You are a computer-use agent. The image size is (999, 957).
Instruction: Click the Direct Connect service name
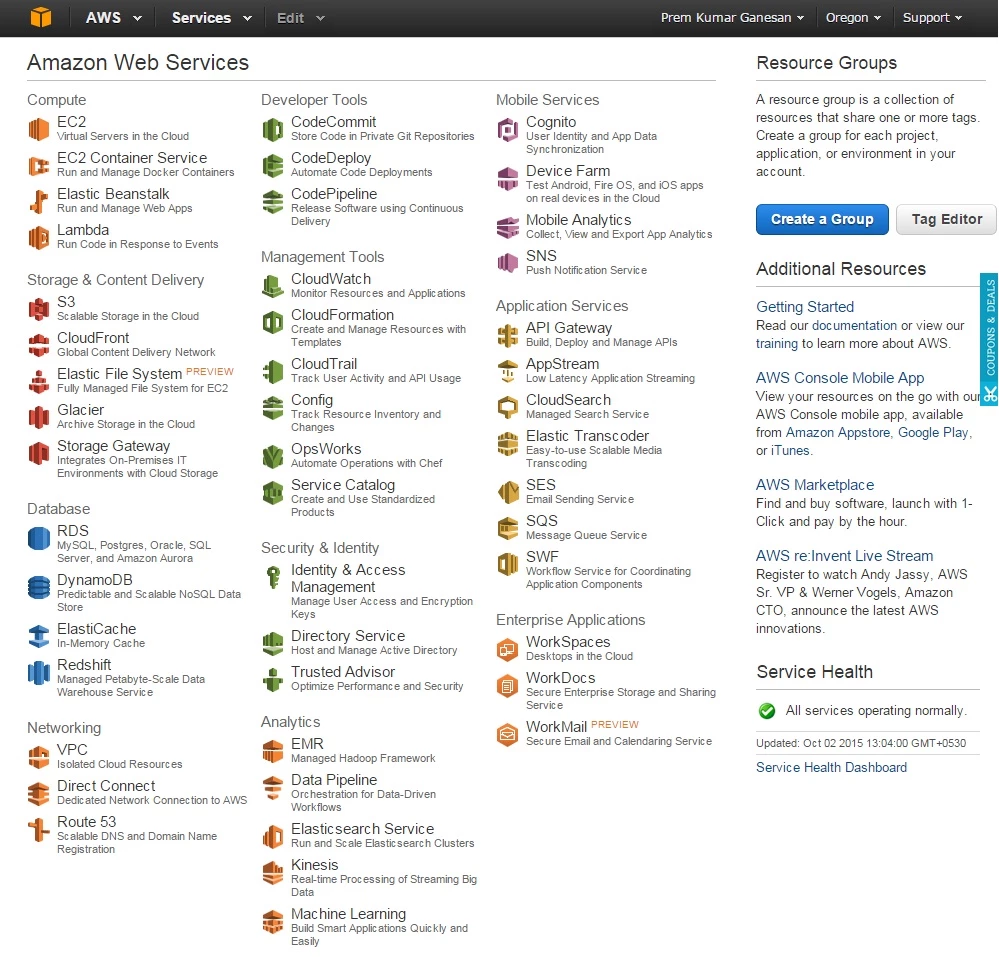coord(106,786)
